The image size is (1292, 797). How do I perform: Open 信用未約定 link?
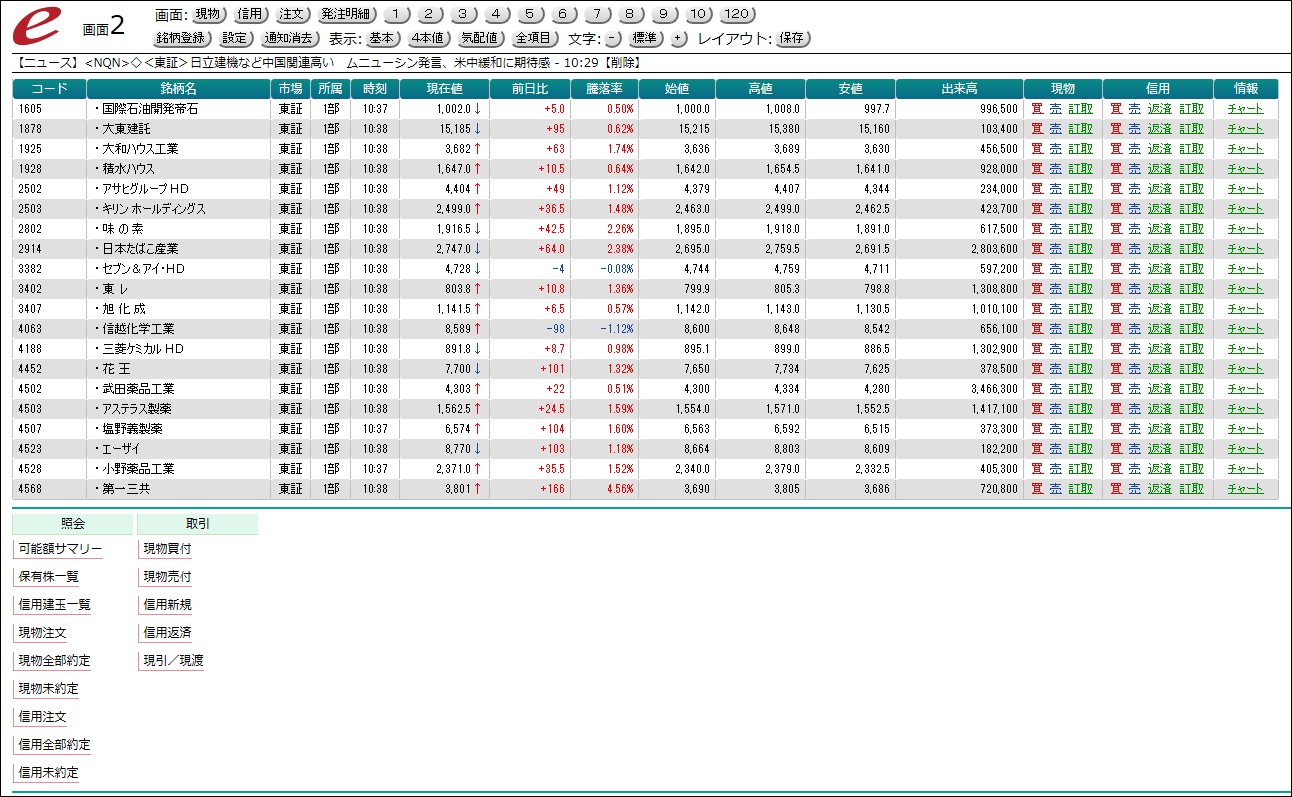(48, 773)
